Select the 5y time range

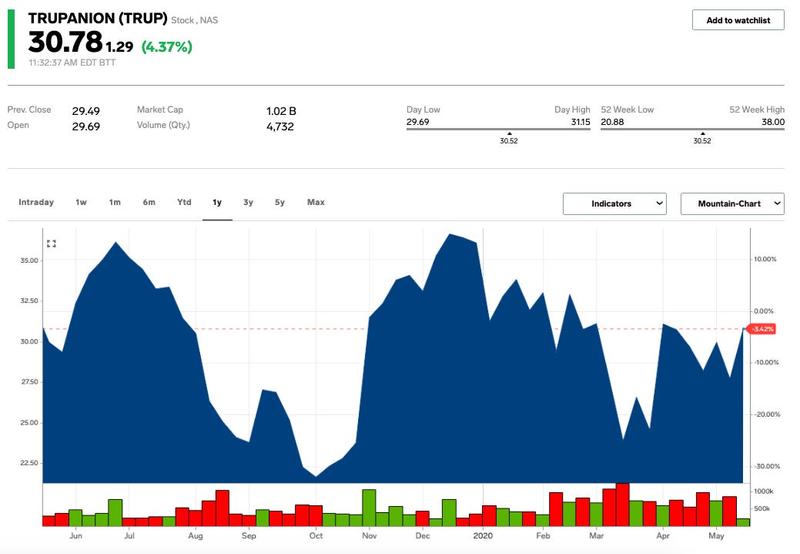click(x=280, y=202)
